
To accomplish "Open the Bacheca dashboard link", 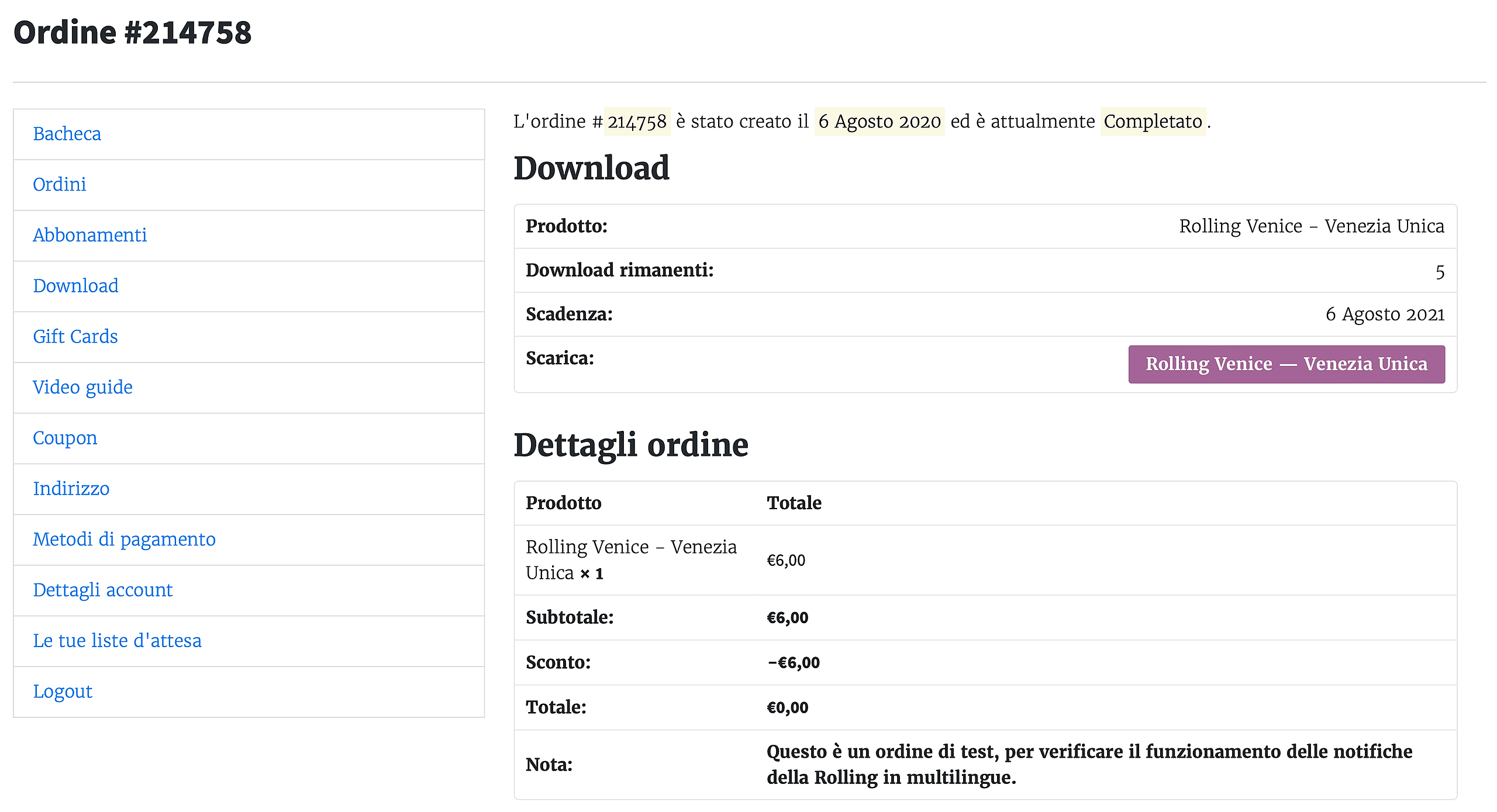I will [x=67, y=134].
